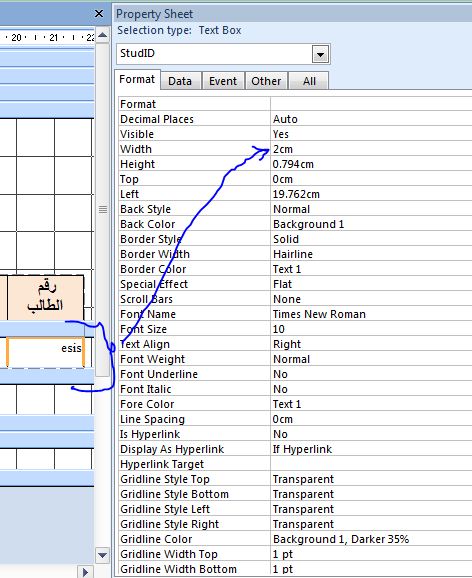Click the Text Align value Right

371,344
